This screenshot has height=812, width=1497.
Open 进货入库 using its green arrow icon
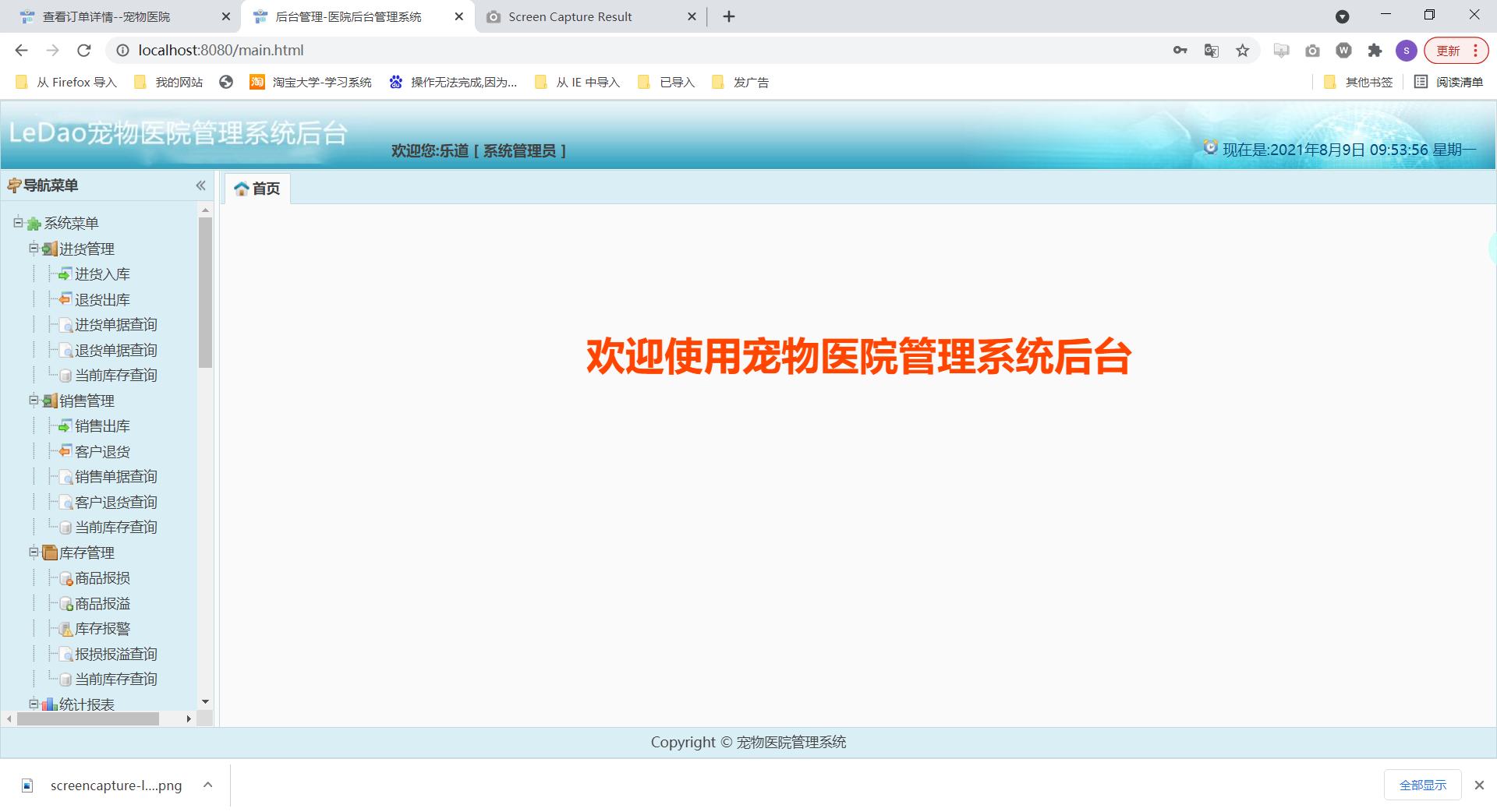(x=65, y=274)
